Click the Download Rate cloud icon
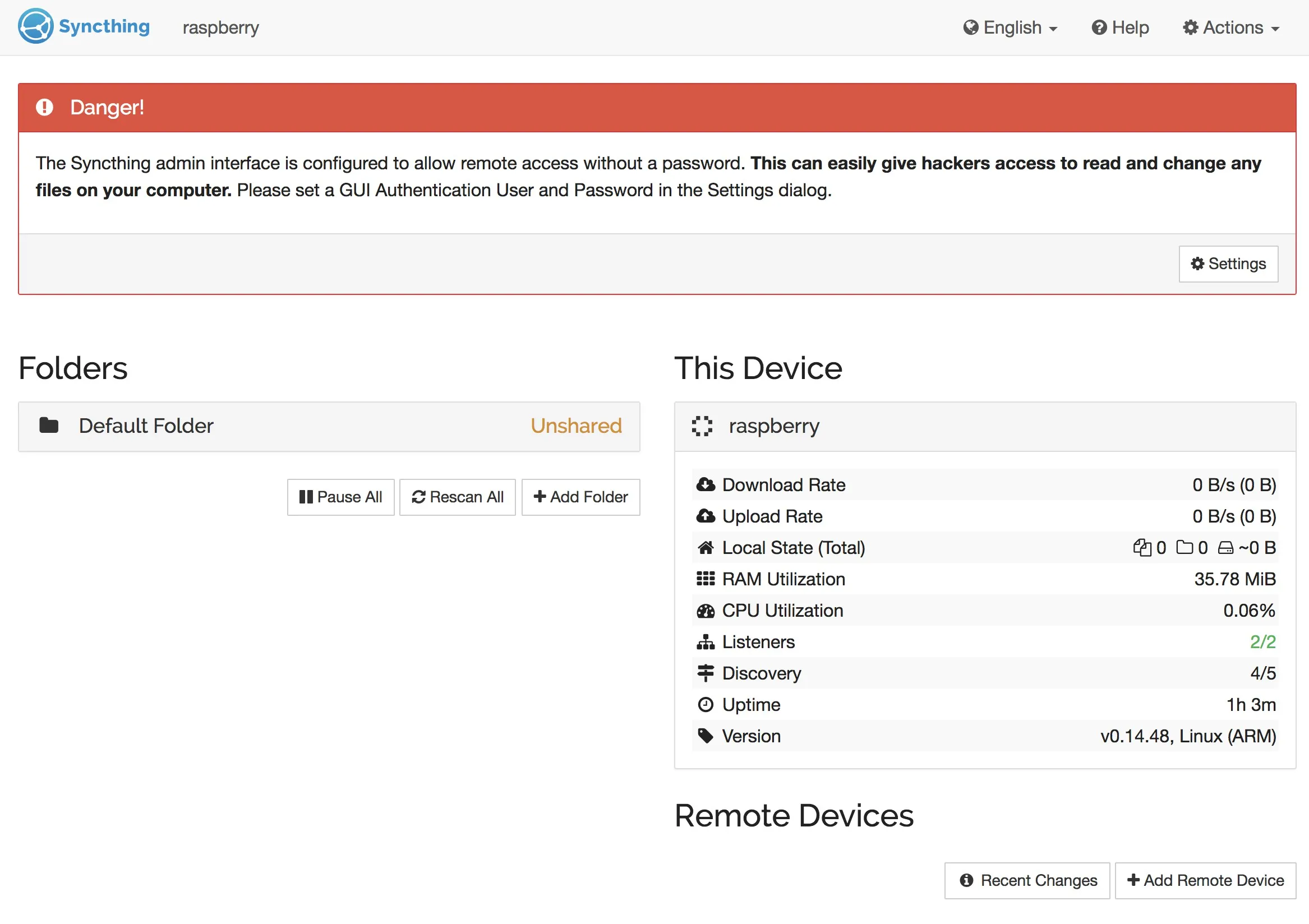Screen dimensions: 1309x924 coord(705,484)
